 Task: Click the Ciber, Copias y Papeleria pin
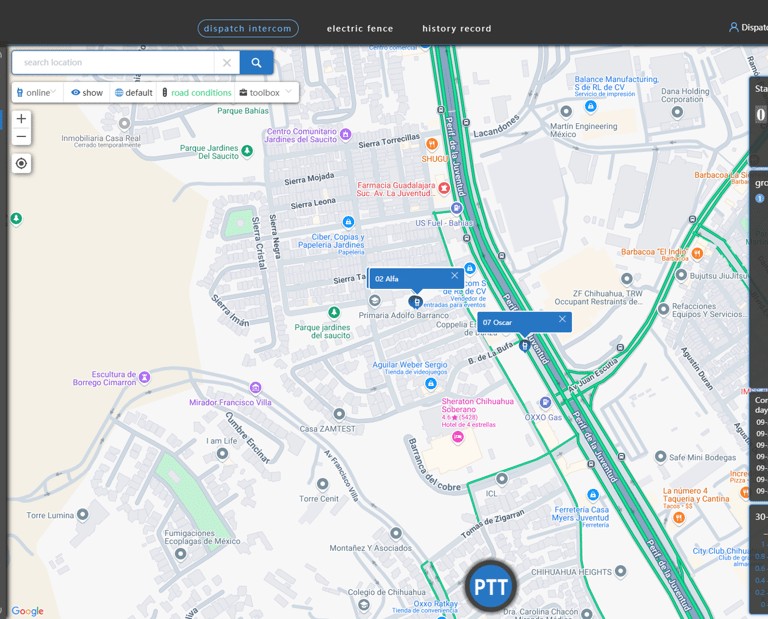click(348, 222)
